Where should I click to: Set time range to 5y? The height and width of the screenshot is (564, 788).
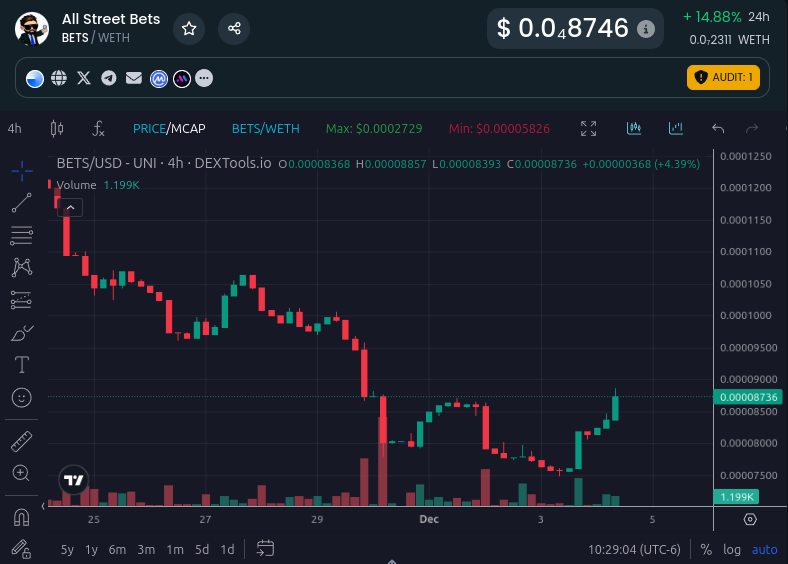67,549
